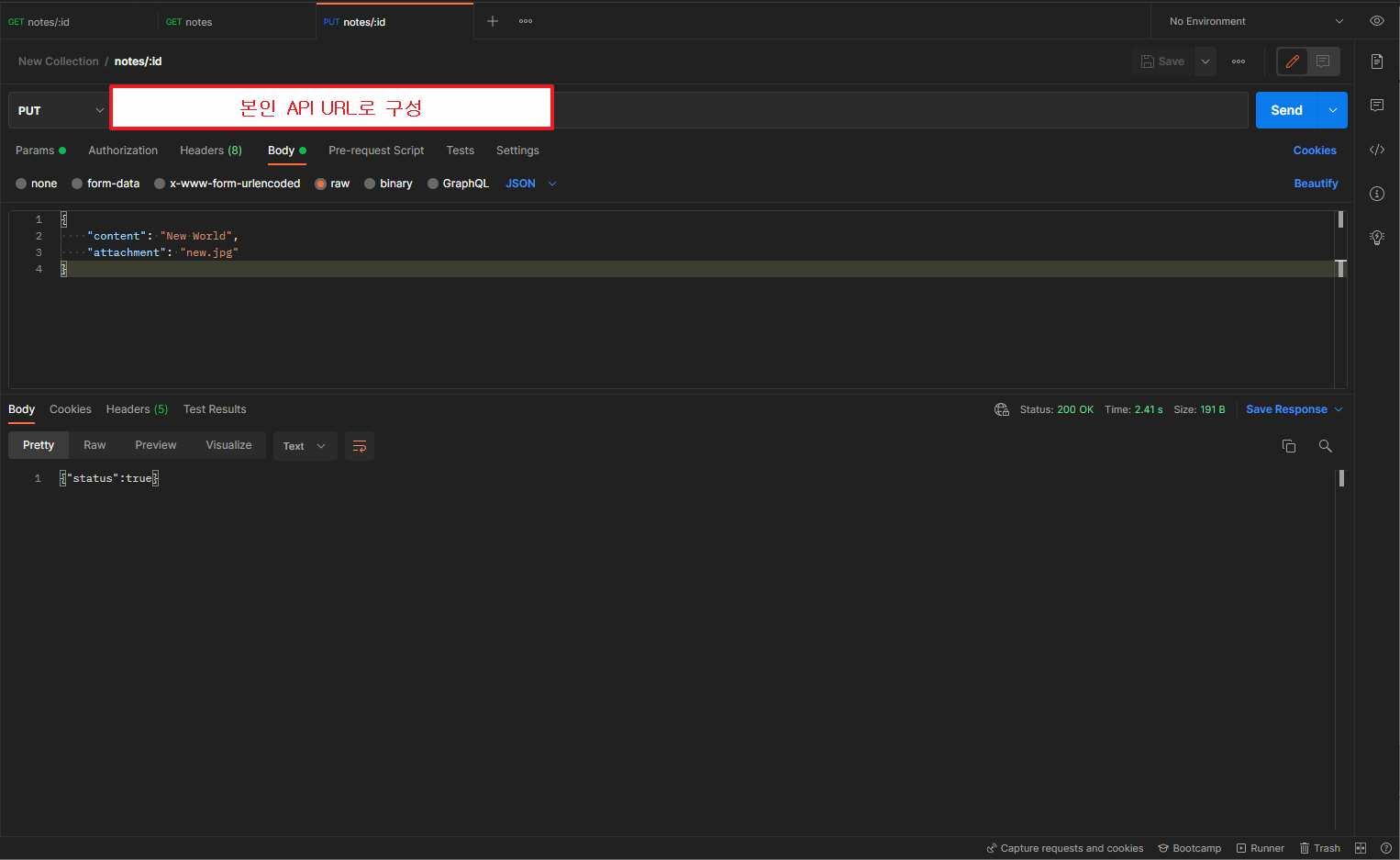The image size is (1400, 860).
Task: Expand the Send button dropdown arrow
Action: 1333,110
